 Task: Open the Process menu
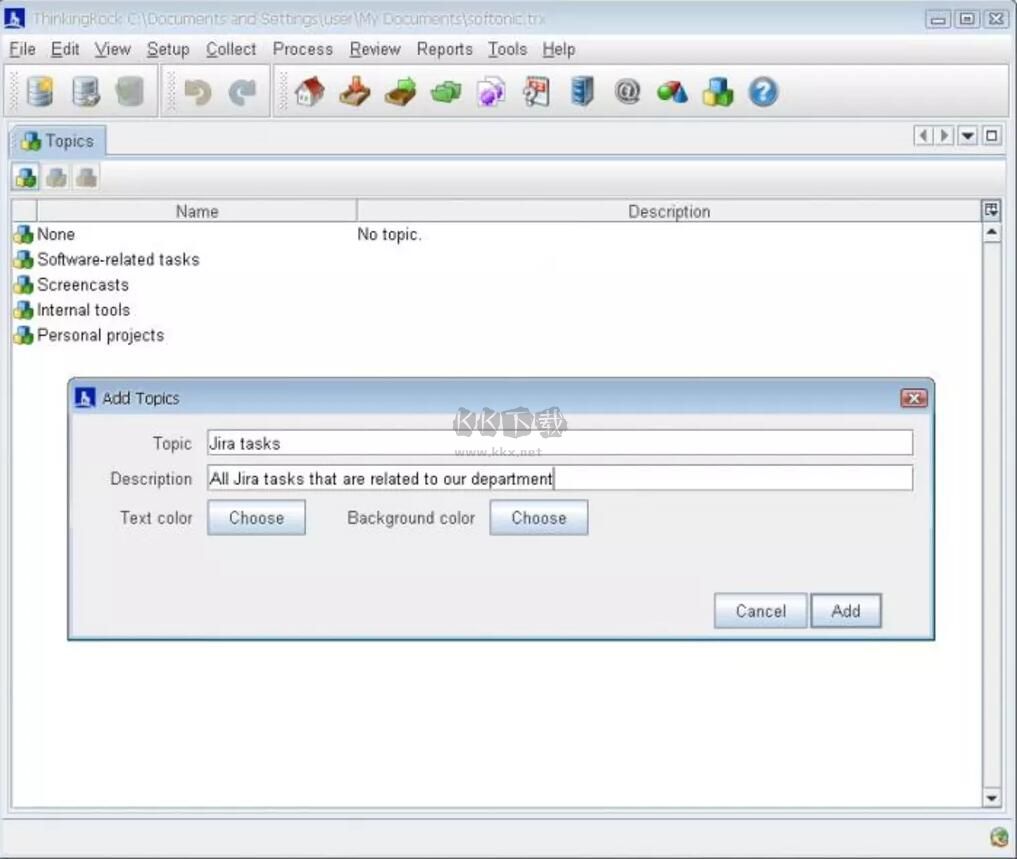point(302,49)
